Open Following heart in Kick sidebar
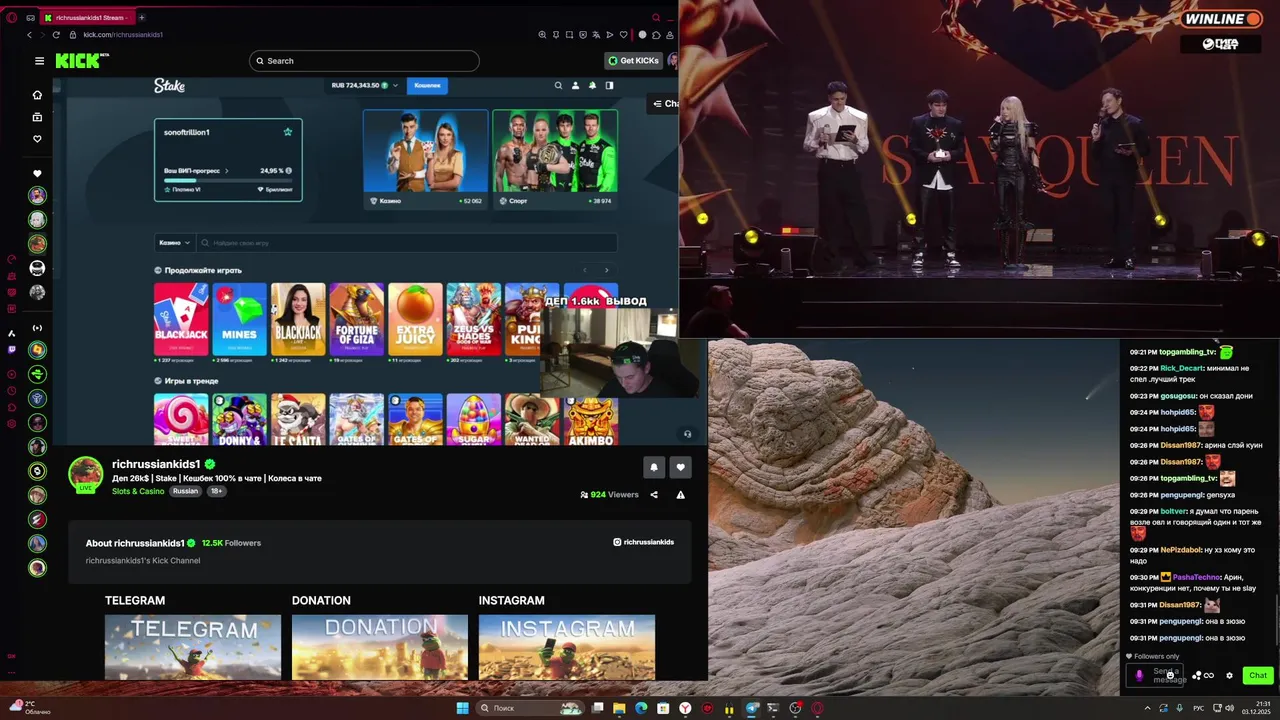The image size is (1280, 720). coord(37,139)
